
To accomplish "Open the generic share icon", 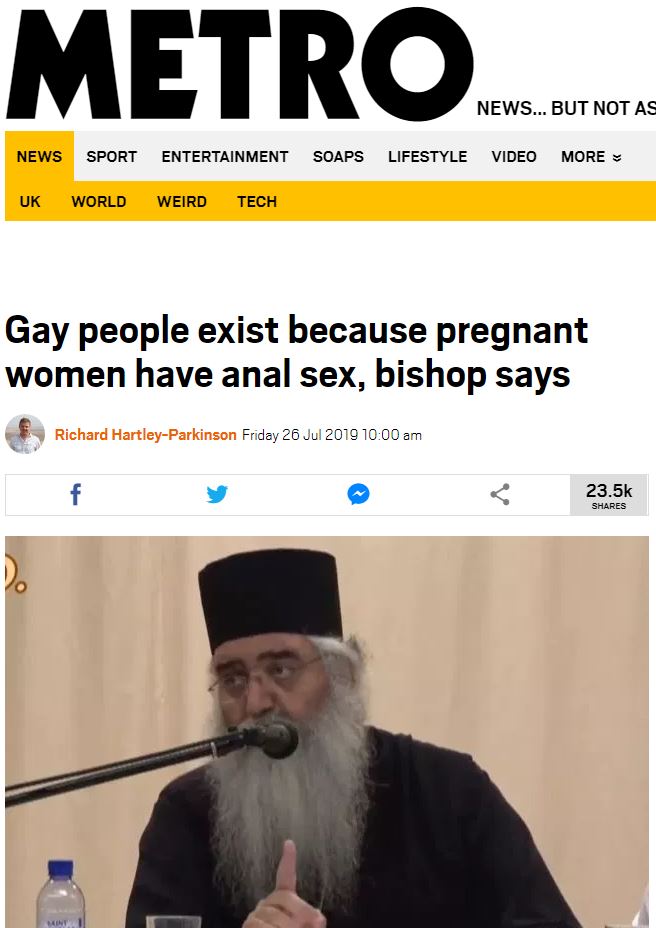I will [x=500, y=494].
